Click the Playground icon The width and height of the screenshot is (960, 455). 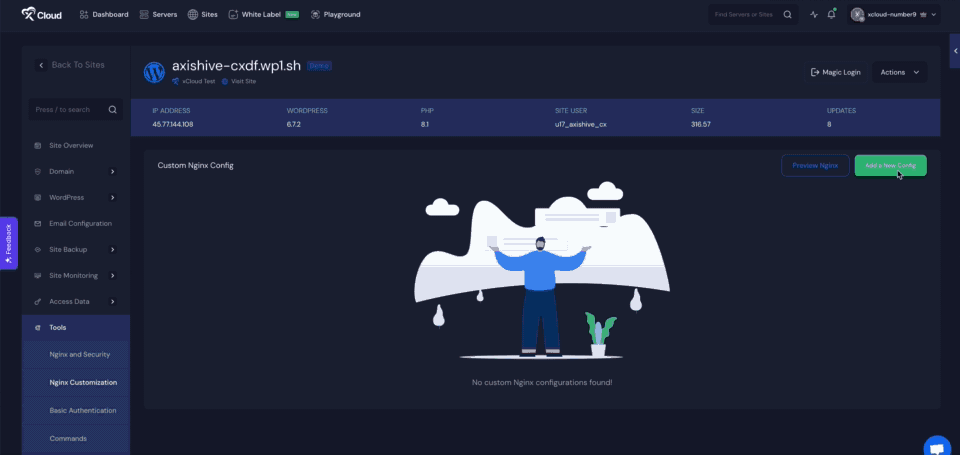click(x=315, y=14)
